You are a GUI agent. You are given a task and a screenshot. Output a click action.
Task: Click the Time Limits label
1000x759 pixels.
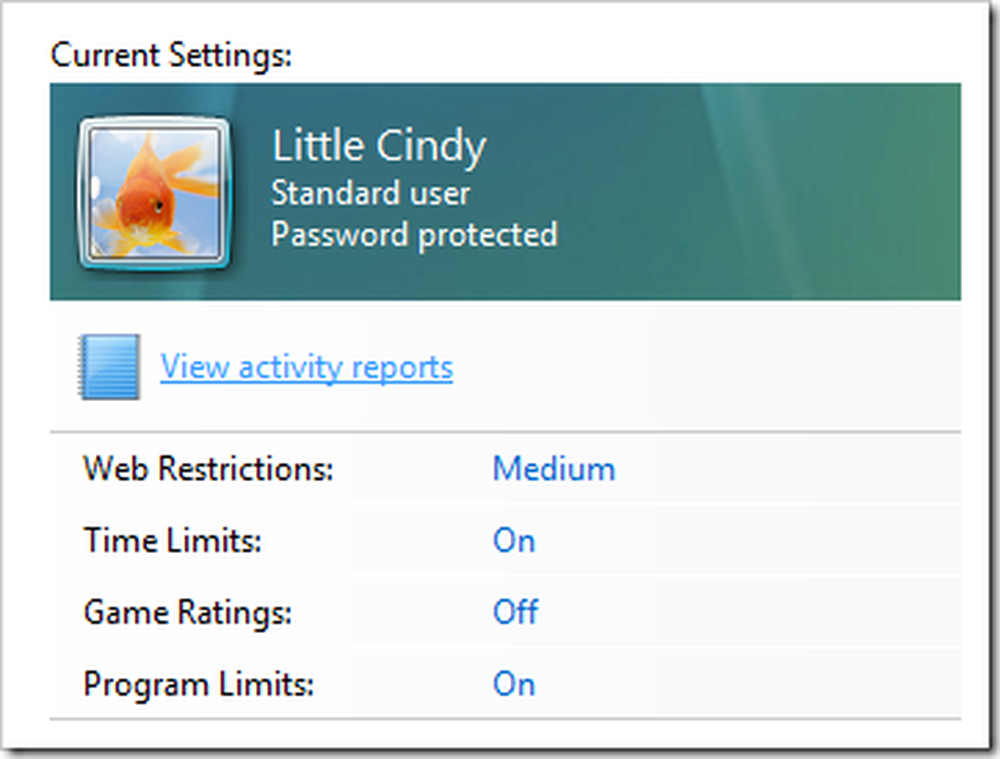pos(173,541)
